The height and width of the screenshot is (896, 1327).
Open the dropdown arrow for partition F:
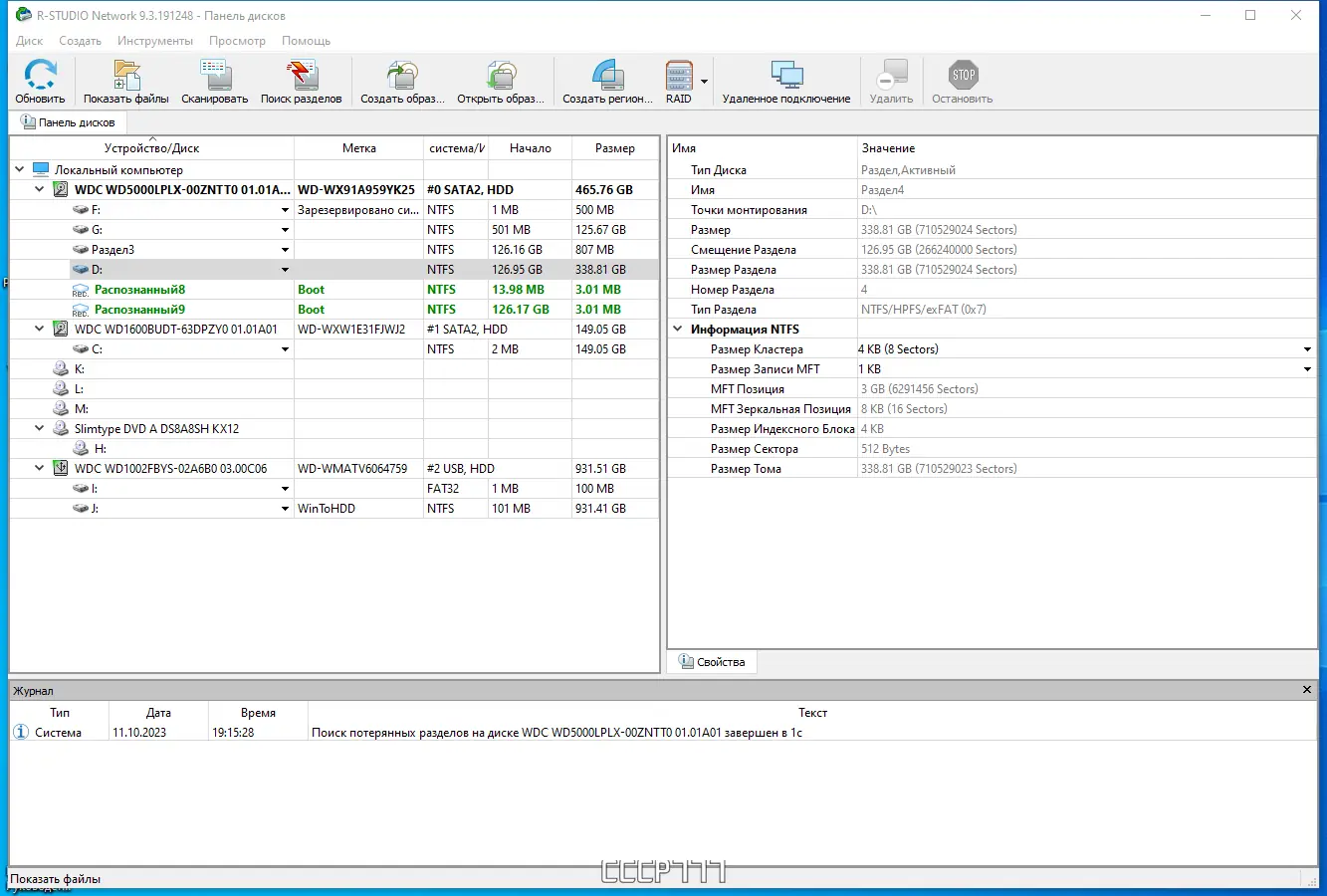[285, 210]
